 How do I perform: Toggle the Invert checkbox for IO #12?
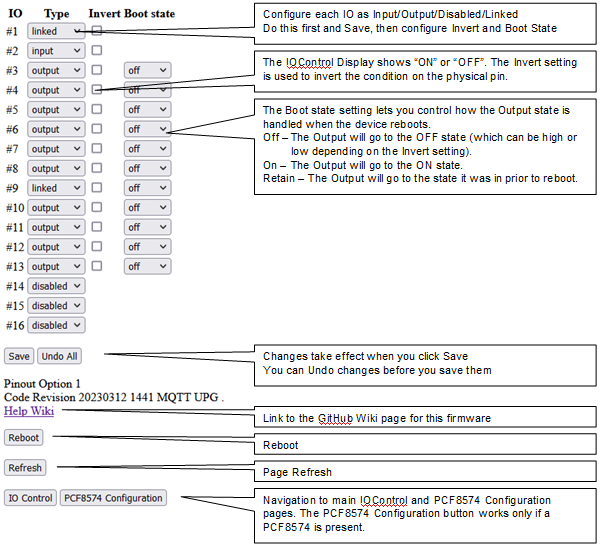97,246
